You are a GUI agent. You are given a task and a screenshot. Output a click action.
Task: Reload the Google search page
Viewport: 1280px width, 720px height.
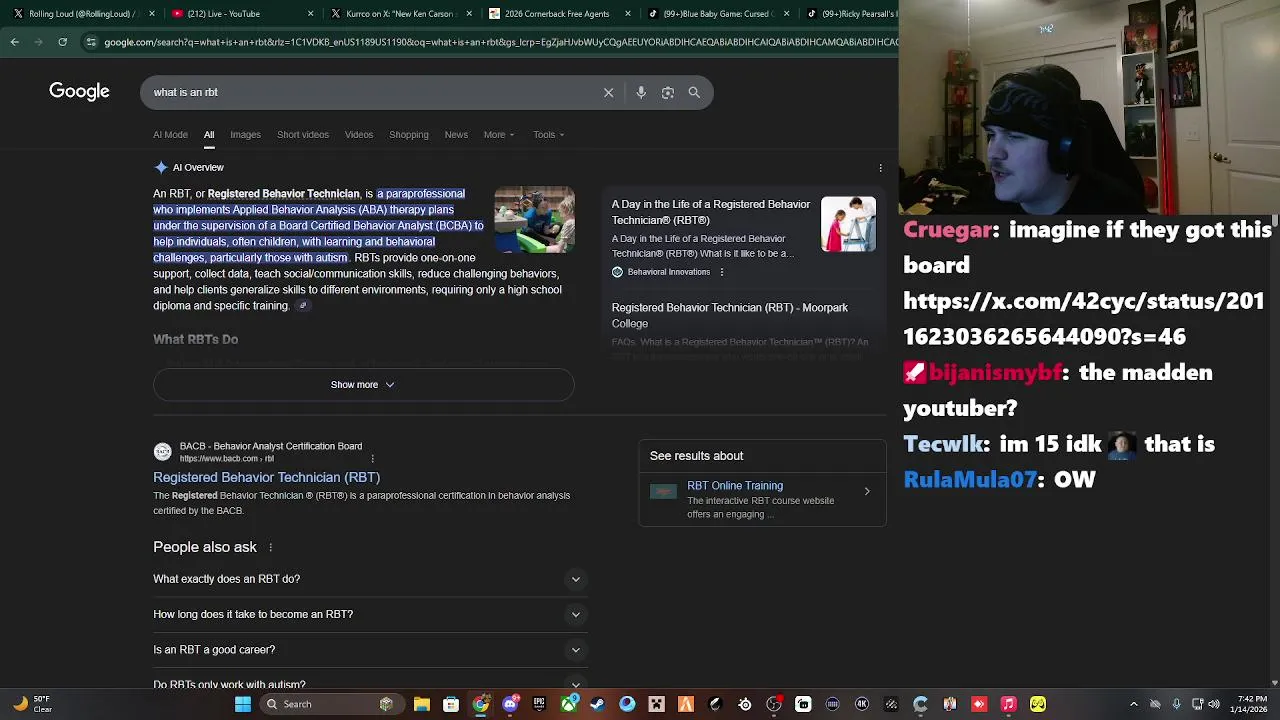(x=62, y=42)
